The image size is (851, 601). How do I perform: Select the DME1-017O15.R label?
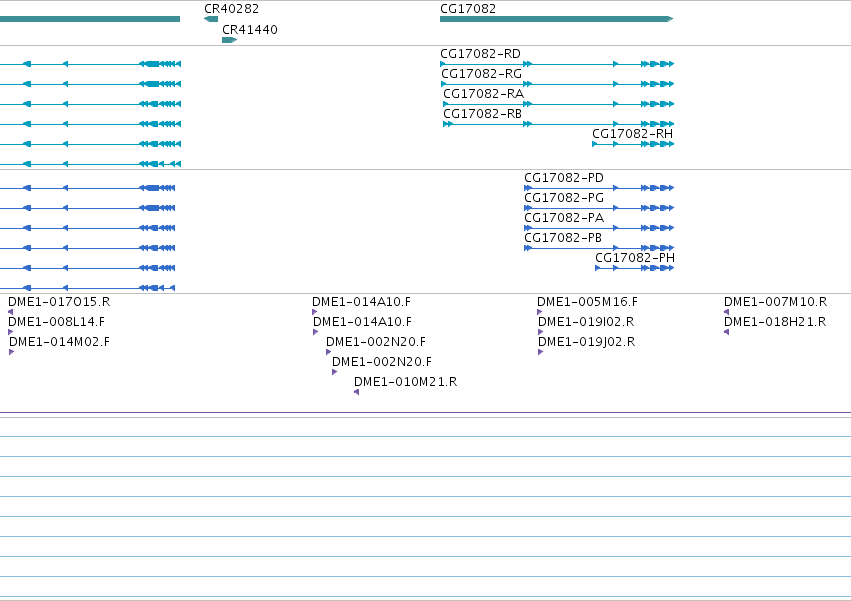pos(59,302)
